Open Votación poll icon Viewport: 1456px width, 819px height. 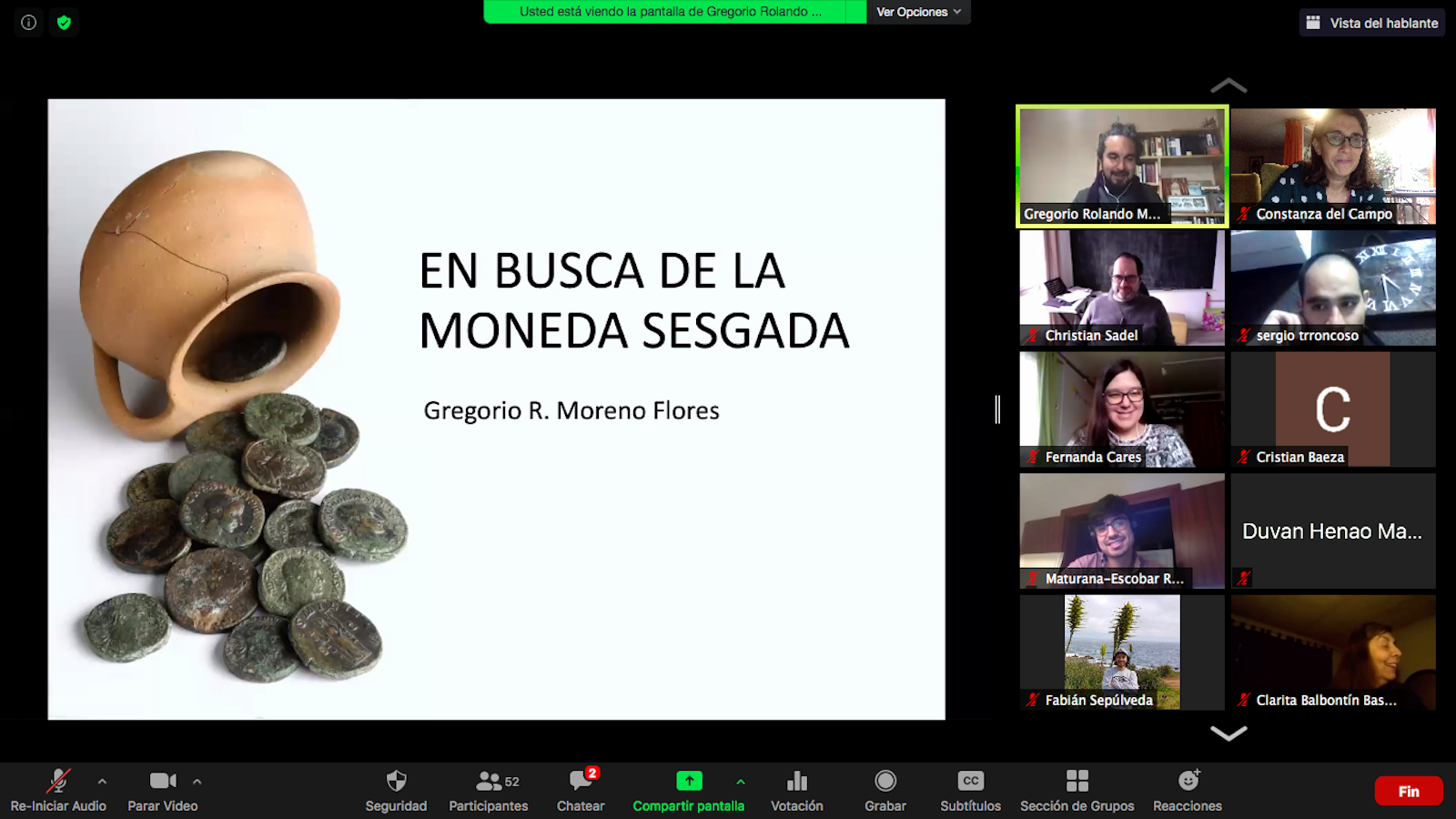(797, 781)
